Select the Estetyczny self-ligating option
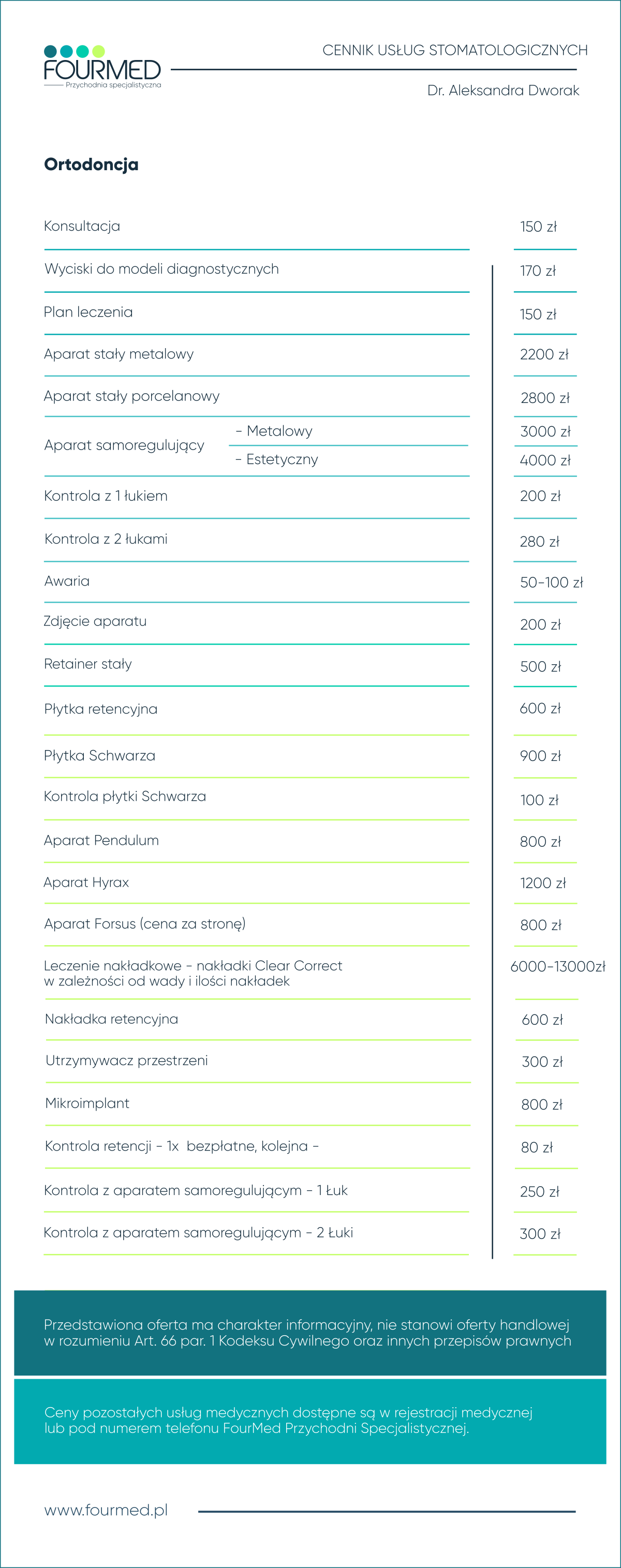621x1568 pixels. point(277,459)
